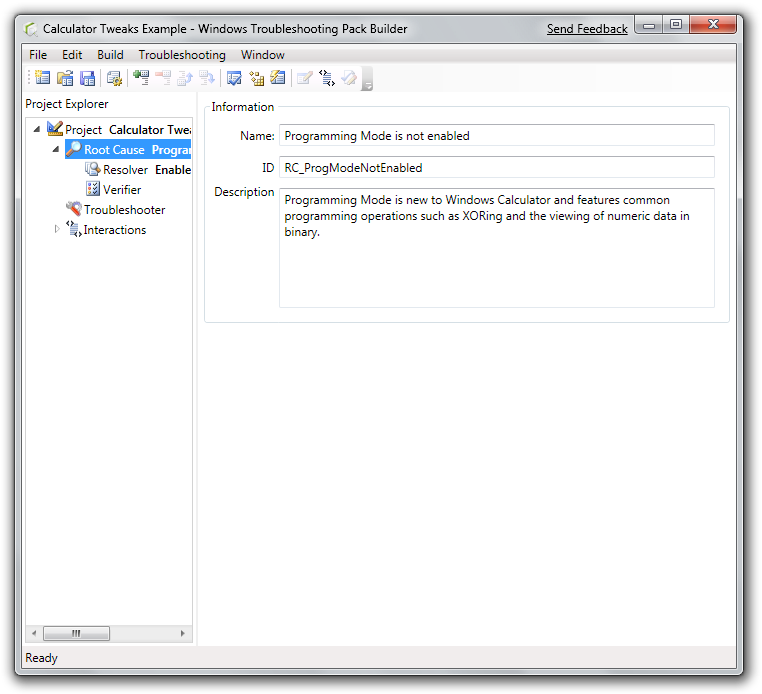Viewport: 762px width, 694px height.
Task: Open the Build menu
Action: [110, 55]
